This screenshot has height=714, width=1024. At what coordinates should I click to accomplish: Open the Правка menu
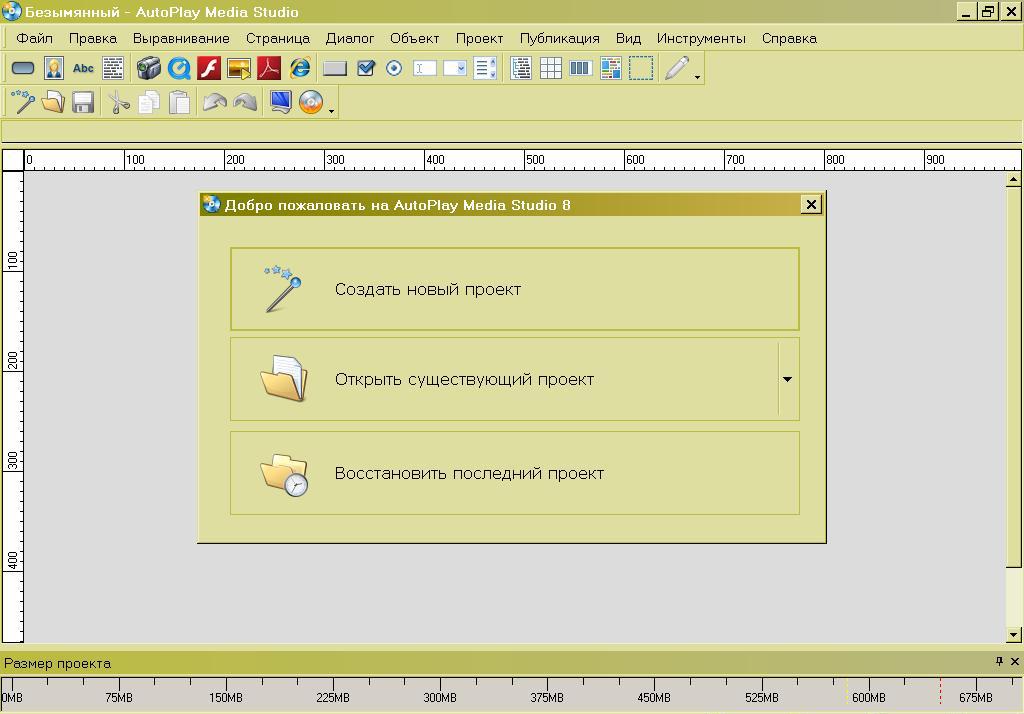[93, 39]
